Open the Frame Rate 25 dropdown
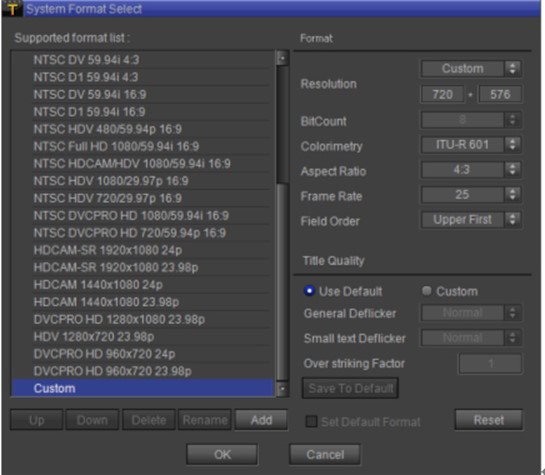The height and width of the screenshot is (475, 545). [x=471, y=195]
